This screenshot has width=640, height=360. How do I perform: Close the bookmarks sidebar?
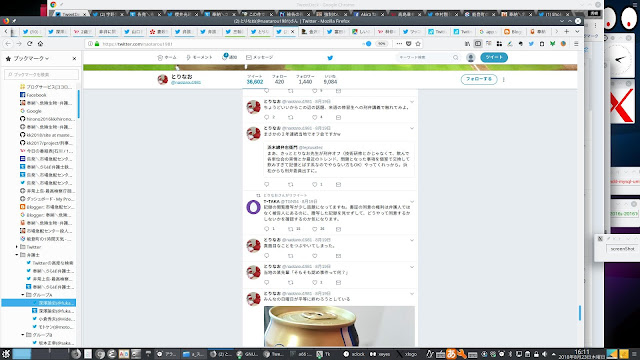[74, 59]
